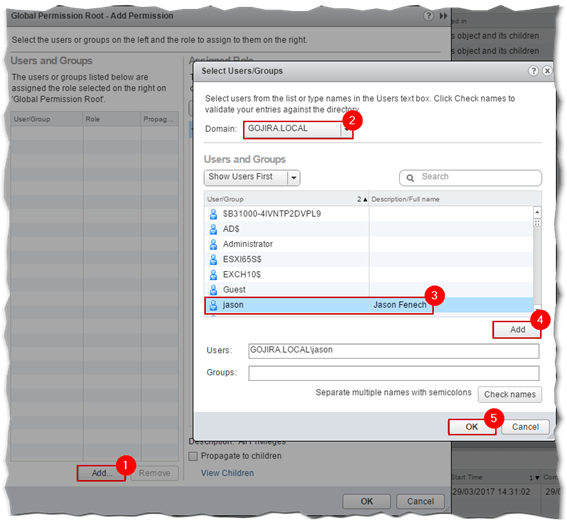This screenshot has height=525, width=567.
Task: Click Add... in Add Permission window
Action: click(x=102, y=473)
